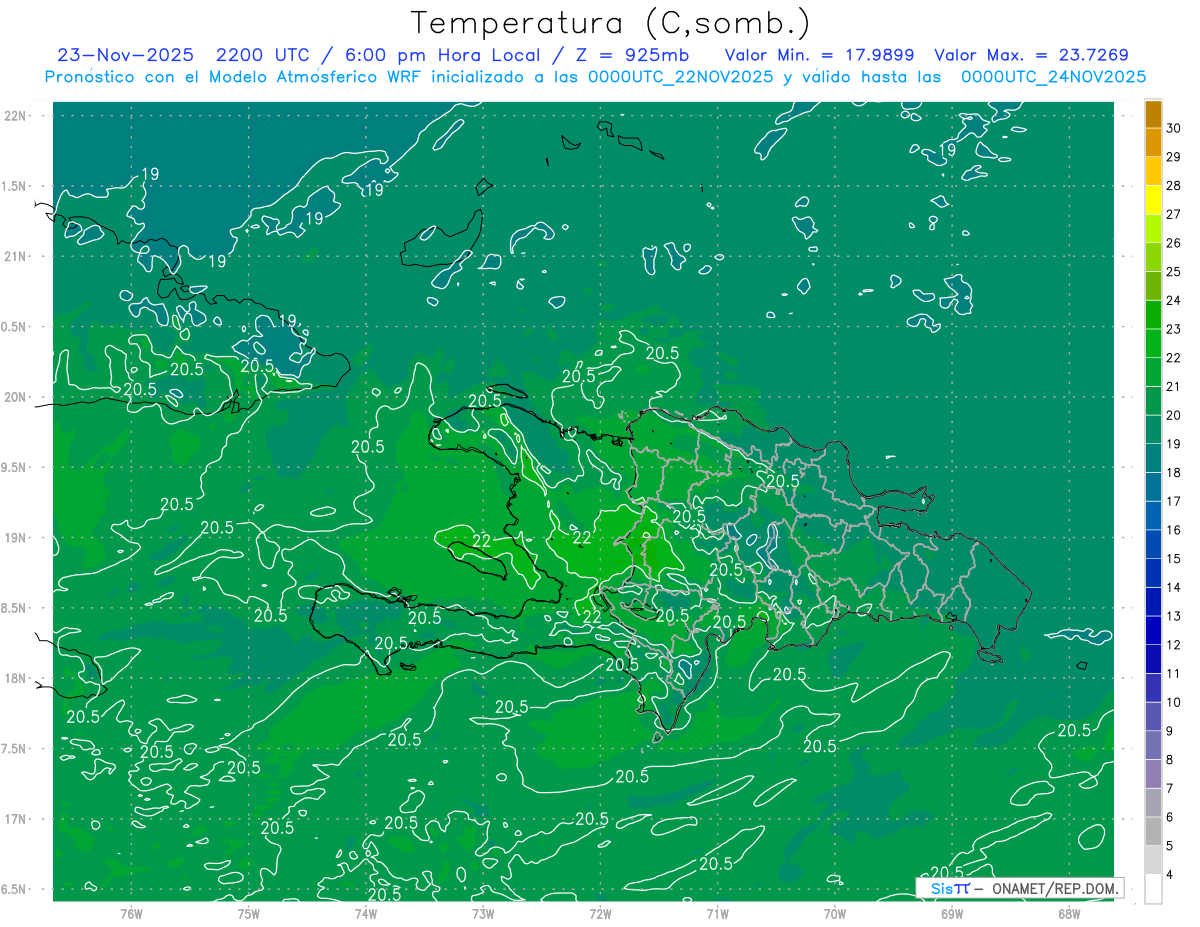Image resolution: width=1200 pixels, height=927 pixels.
Task: Click the "17N" latitude axis label
Action: pos(16,819)
